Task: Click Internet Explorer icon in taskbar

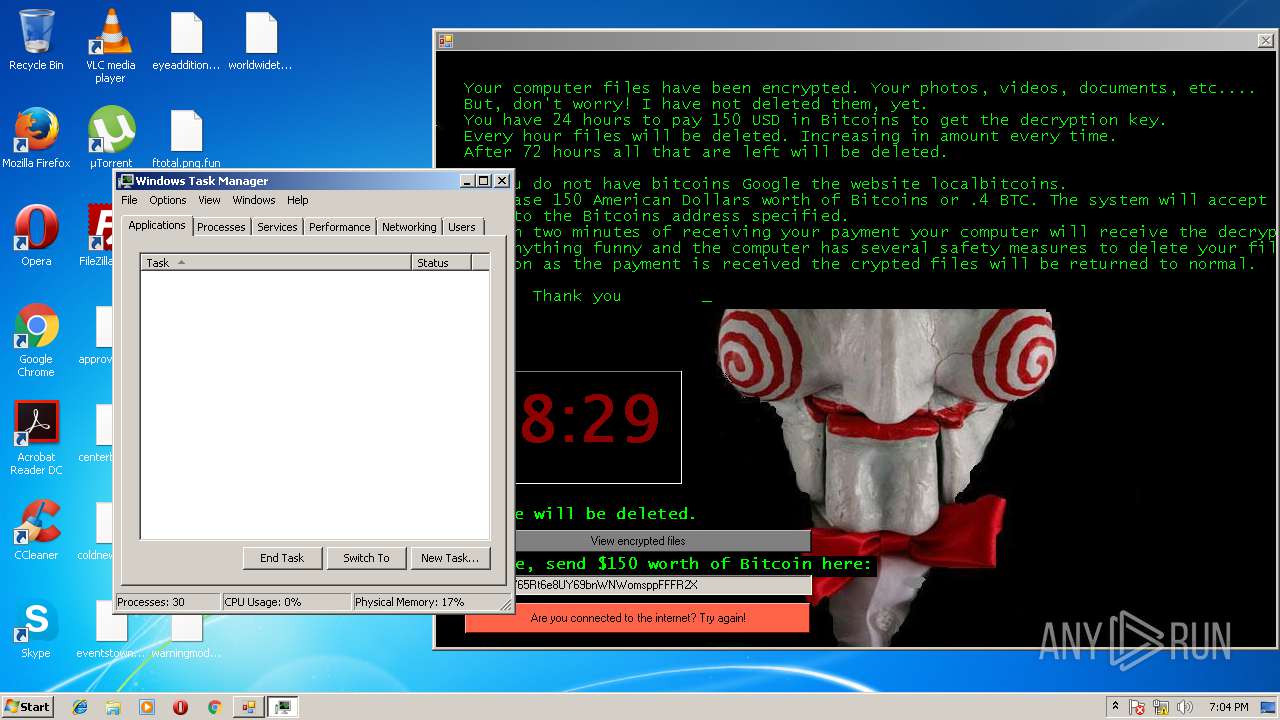Action: (x=80, y=707)
